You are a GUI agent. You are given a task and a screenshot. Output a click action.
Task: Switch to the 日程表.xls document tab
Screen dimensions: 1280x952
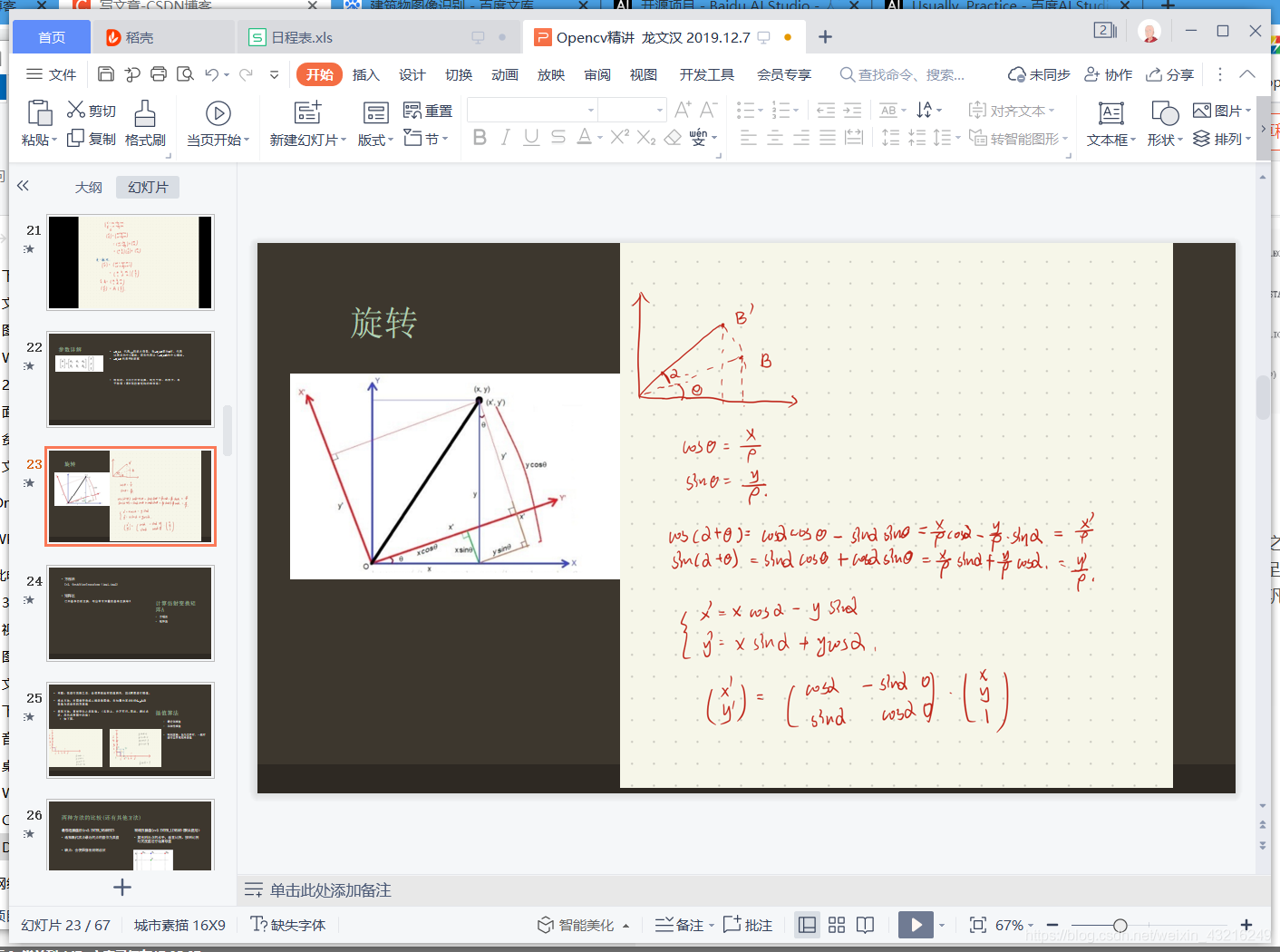point(377,37)
